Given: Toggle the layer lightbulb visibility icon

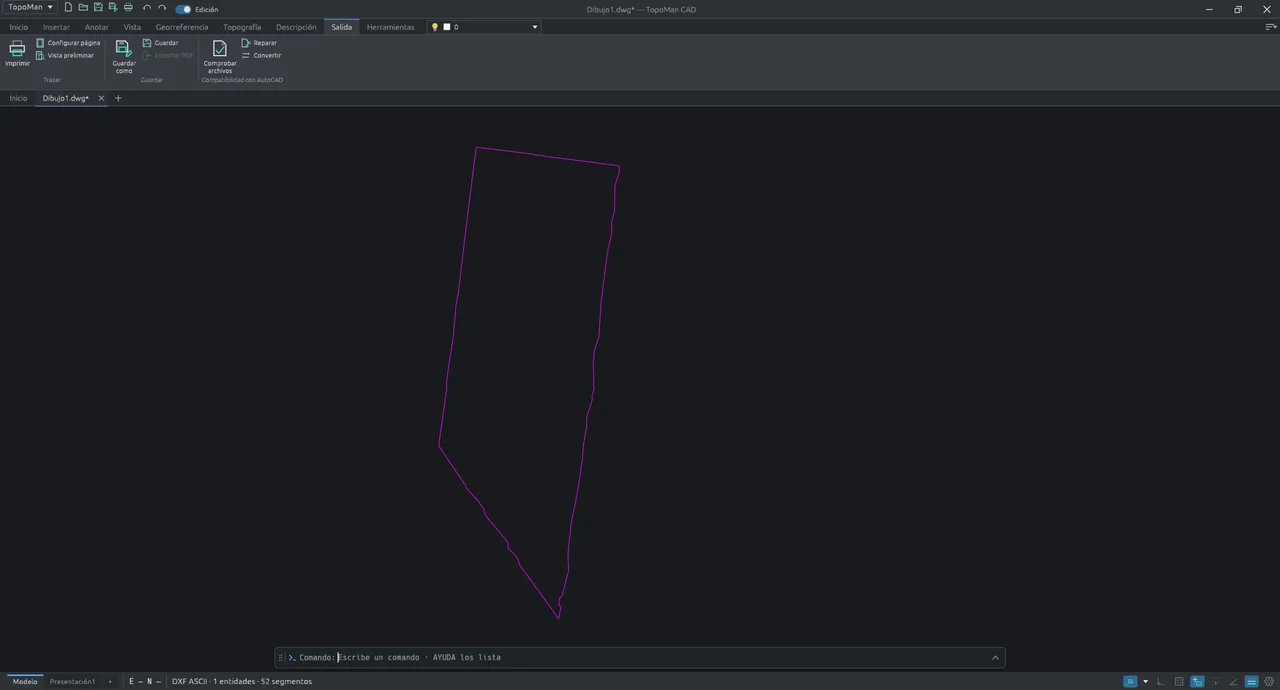Looking at the screenshot, I should click(x=434, y=27).
